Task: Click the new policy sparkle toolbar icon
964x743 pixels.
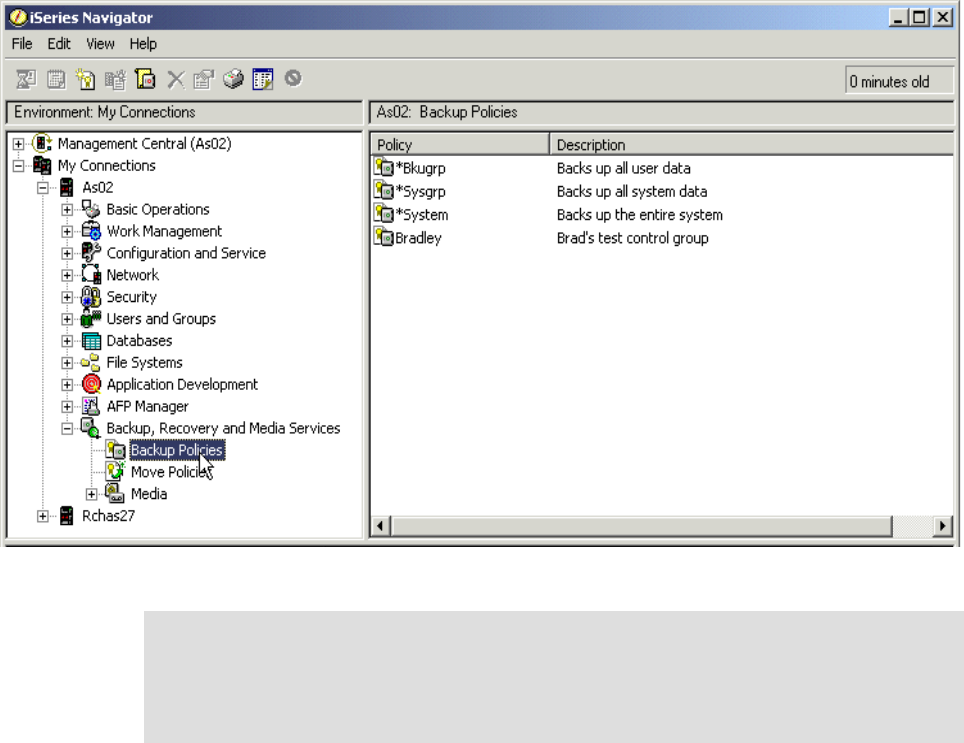Action: 85,79
